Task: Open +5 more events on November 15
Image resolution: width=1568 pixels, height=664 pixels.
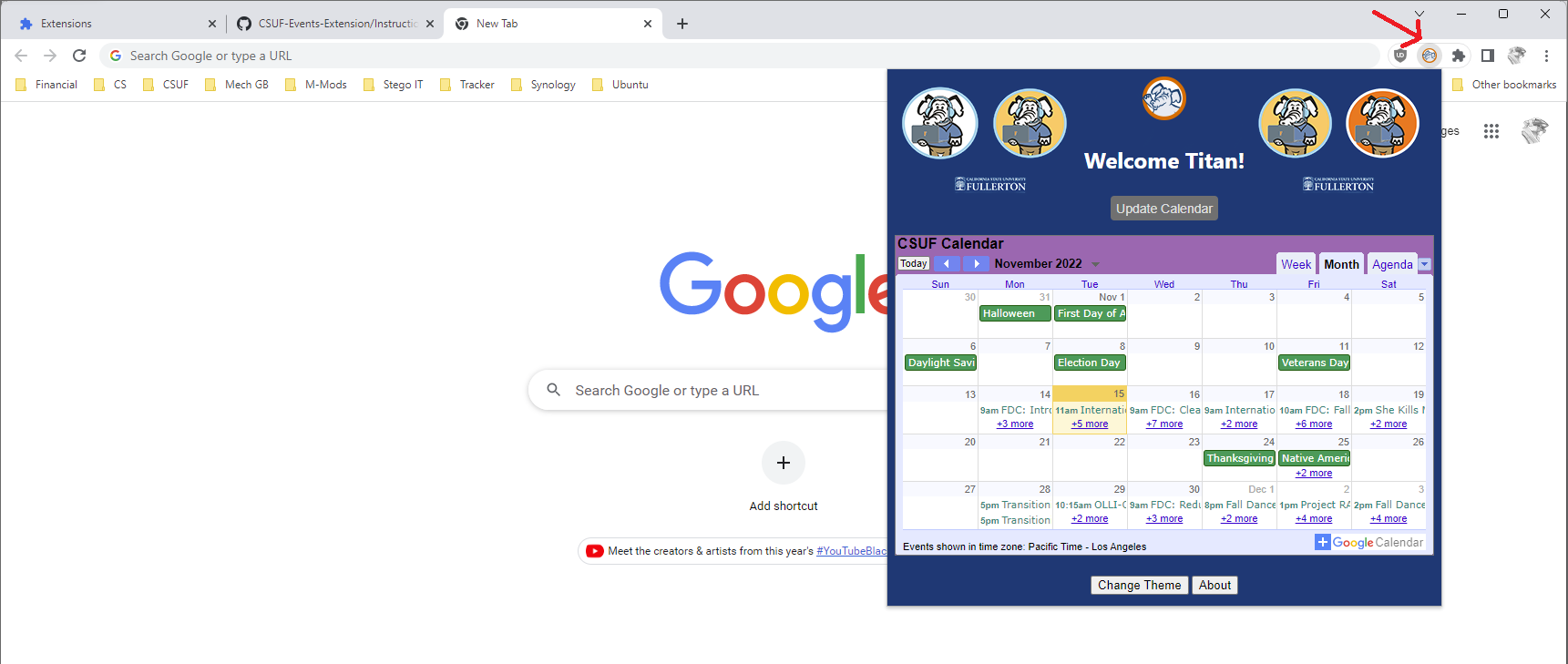Action: point(1090,424)
